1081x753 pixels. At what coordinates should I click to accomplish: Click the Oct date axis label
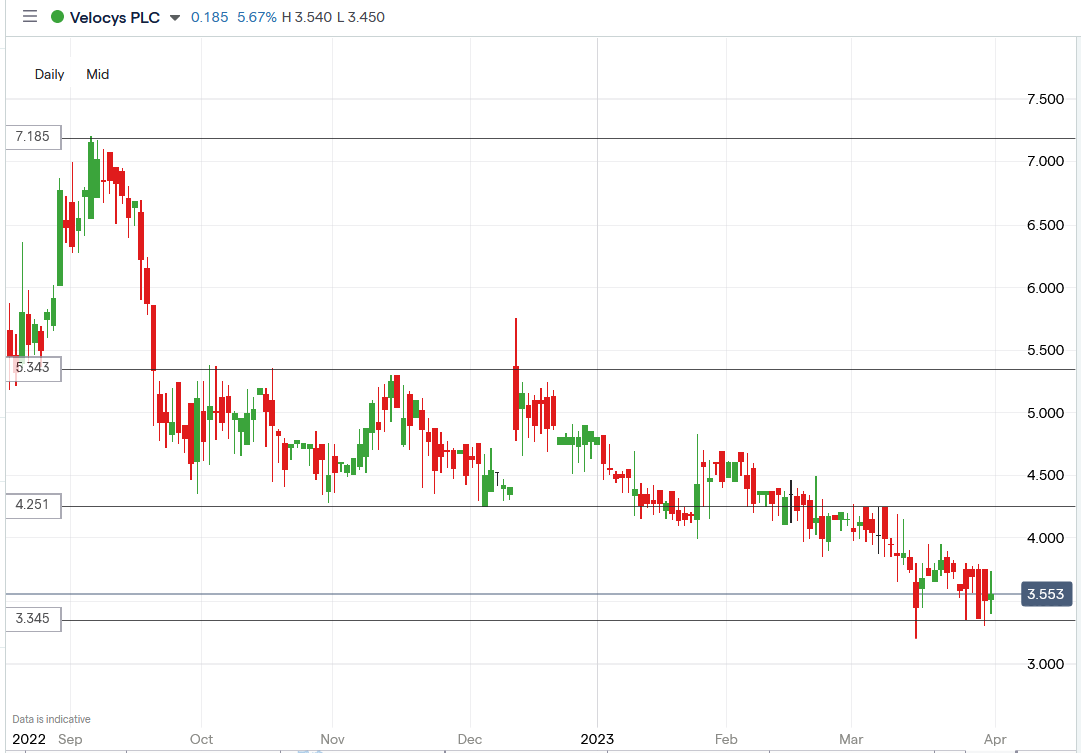(201, 740)
